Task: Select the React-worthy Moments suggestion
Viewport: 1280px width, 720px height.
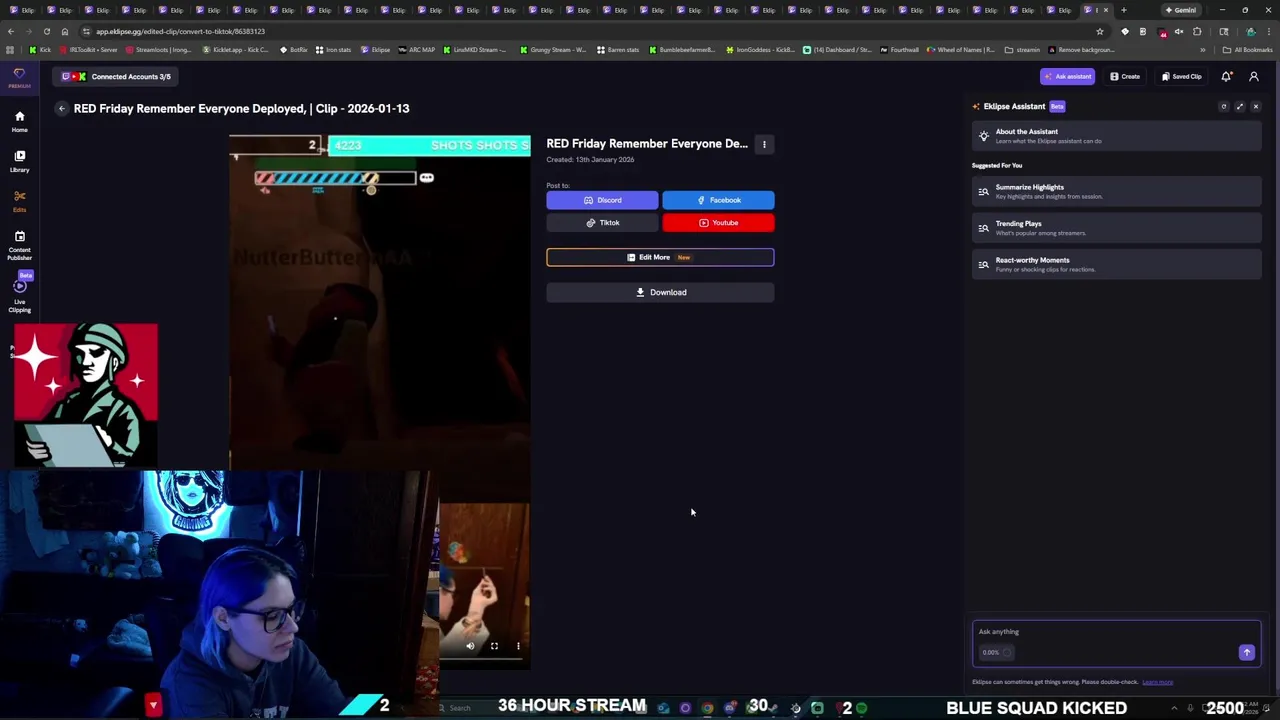Action: [x=1116, y=264]
